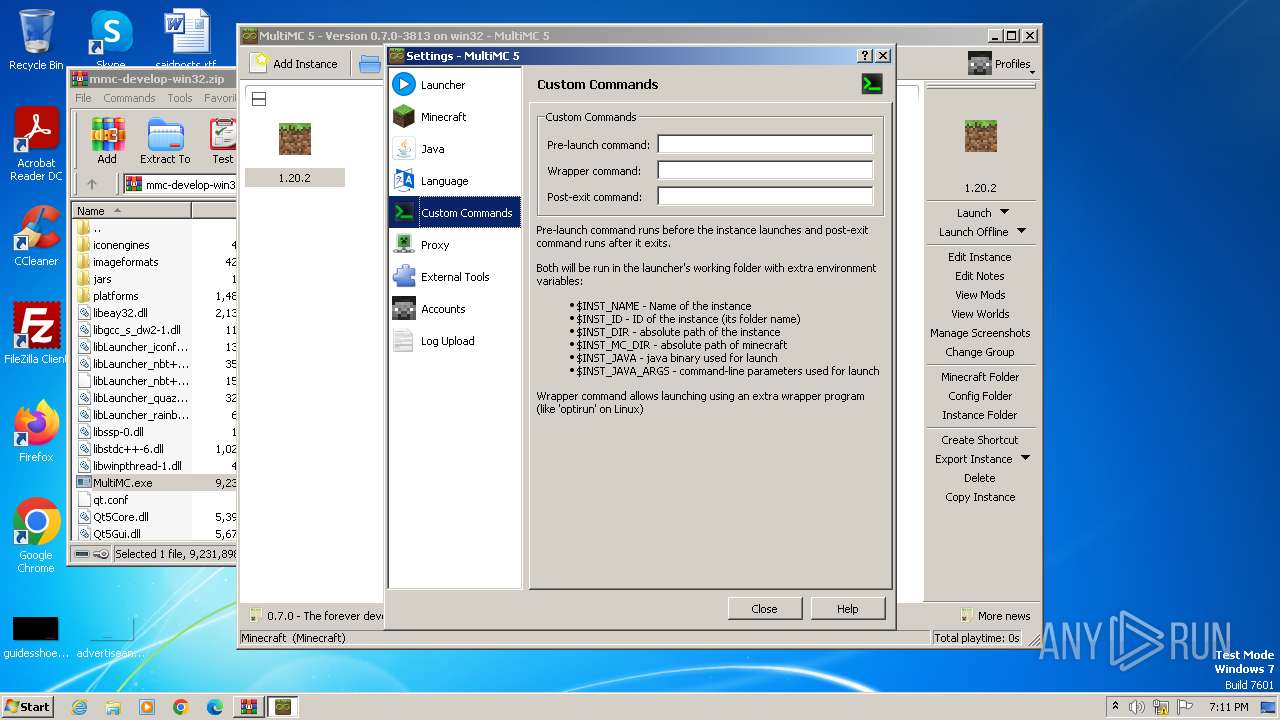The image size is (1280, 720).
Task: Expand the Launch Offline dropdown arrow
Action: coord(1021,231)
